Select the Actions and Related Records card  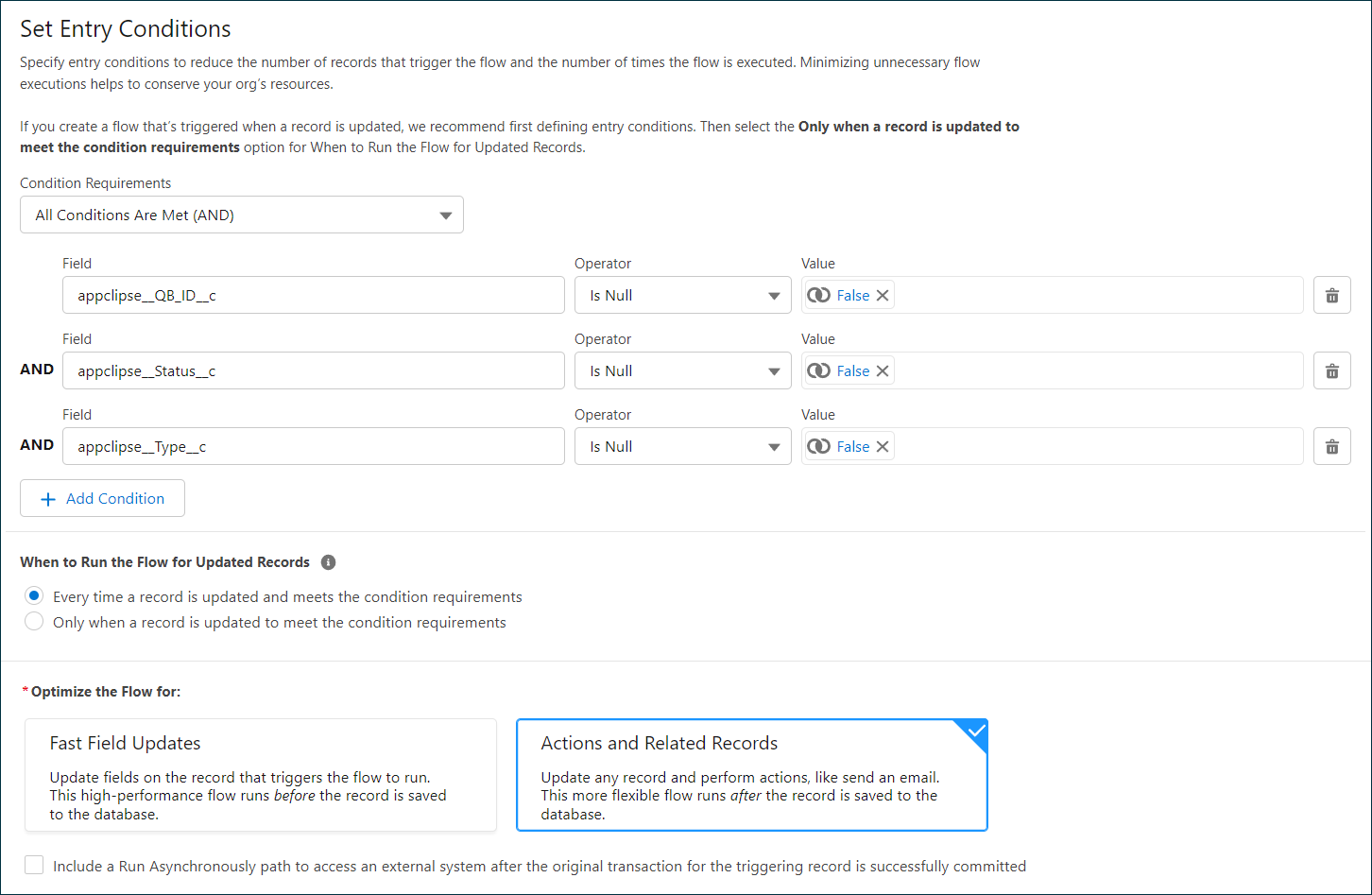point(751,775)
